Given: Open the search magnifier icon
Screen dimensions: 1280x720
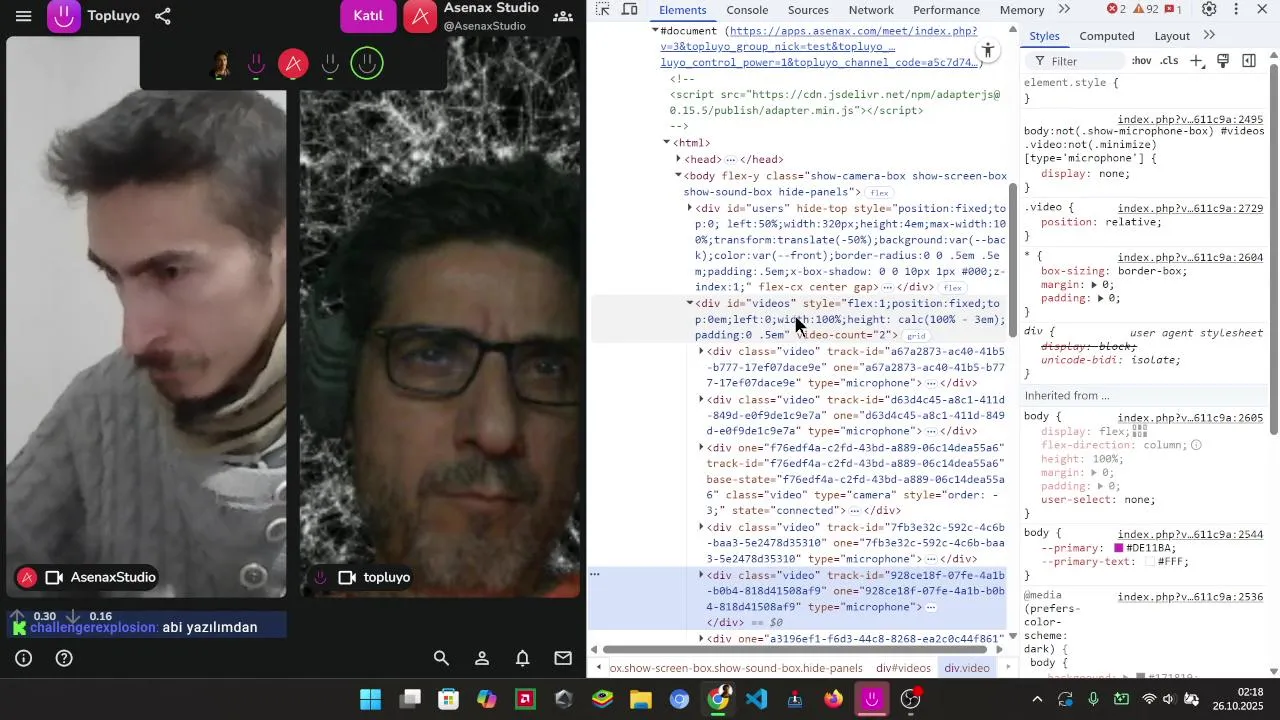Looking at the screenshot, I should point(441,658).
